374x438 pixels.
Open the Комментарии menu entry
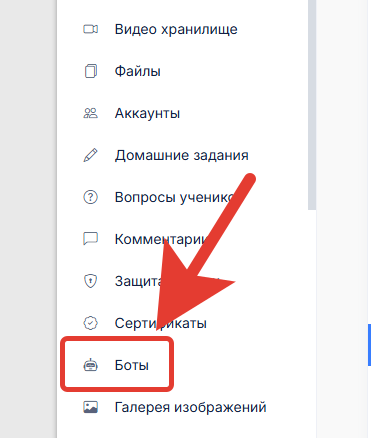162,239
